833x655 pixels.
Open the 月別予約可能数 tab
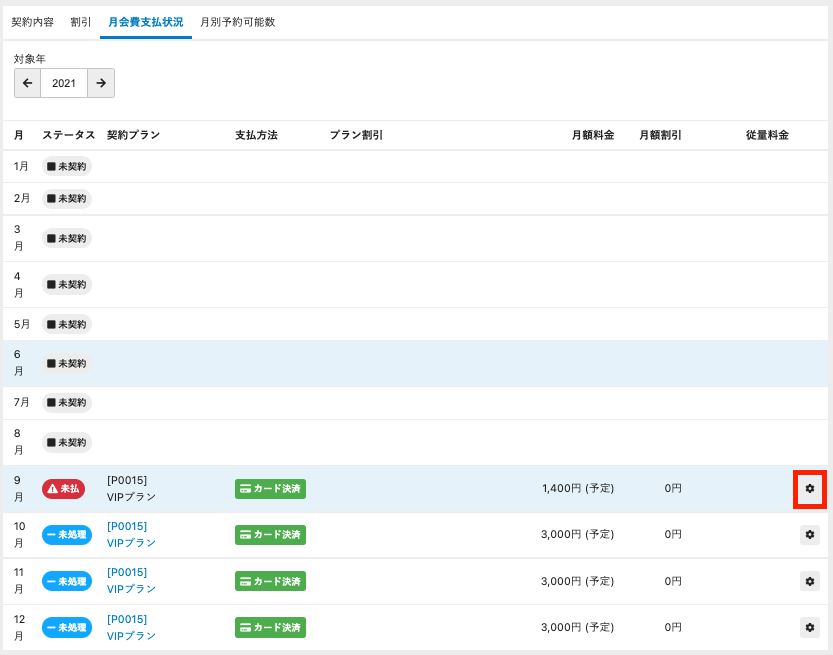pos(237,22)
